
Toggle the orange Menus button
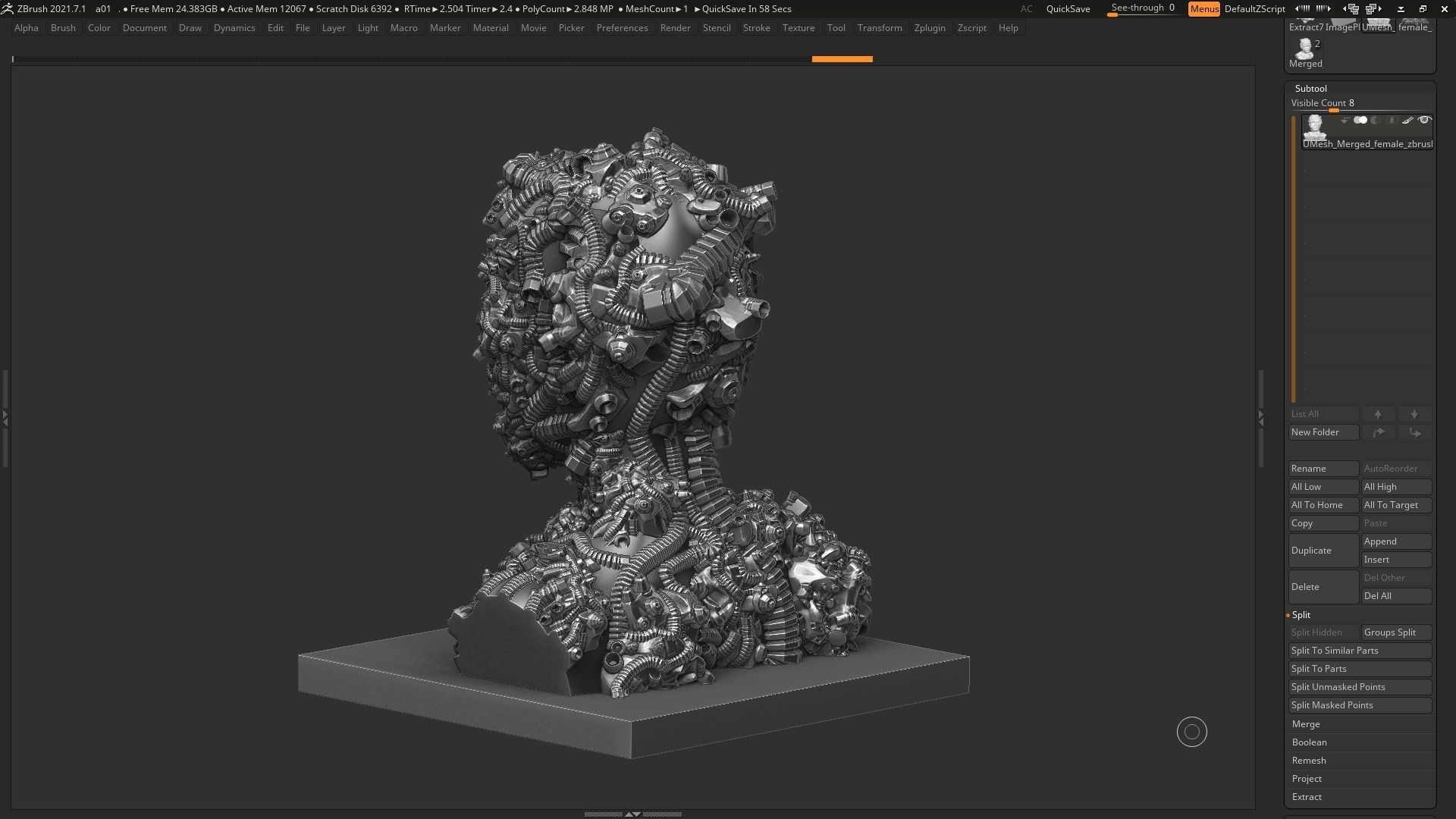tap(1203, 9)
